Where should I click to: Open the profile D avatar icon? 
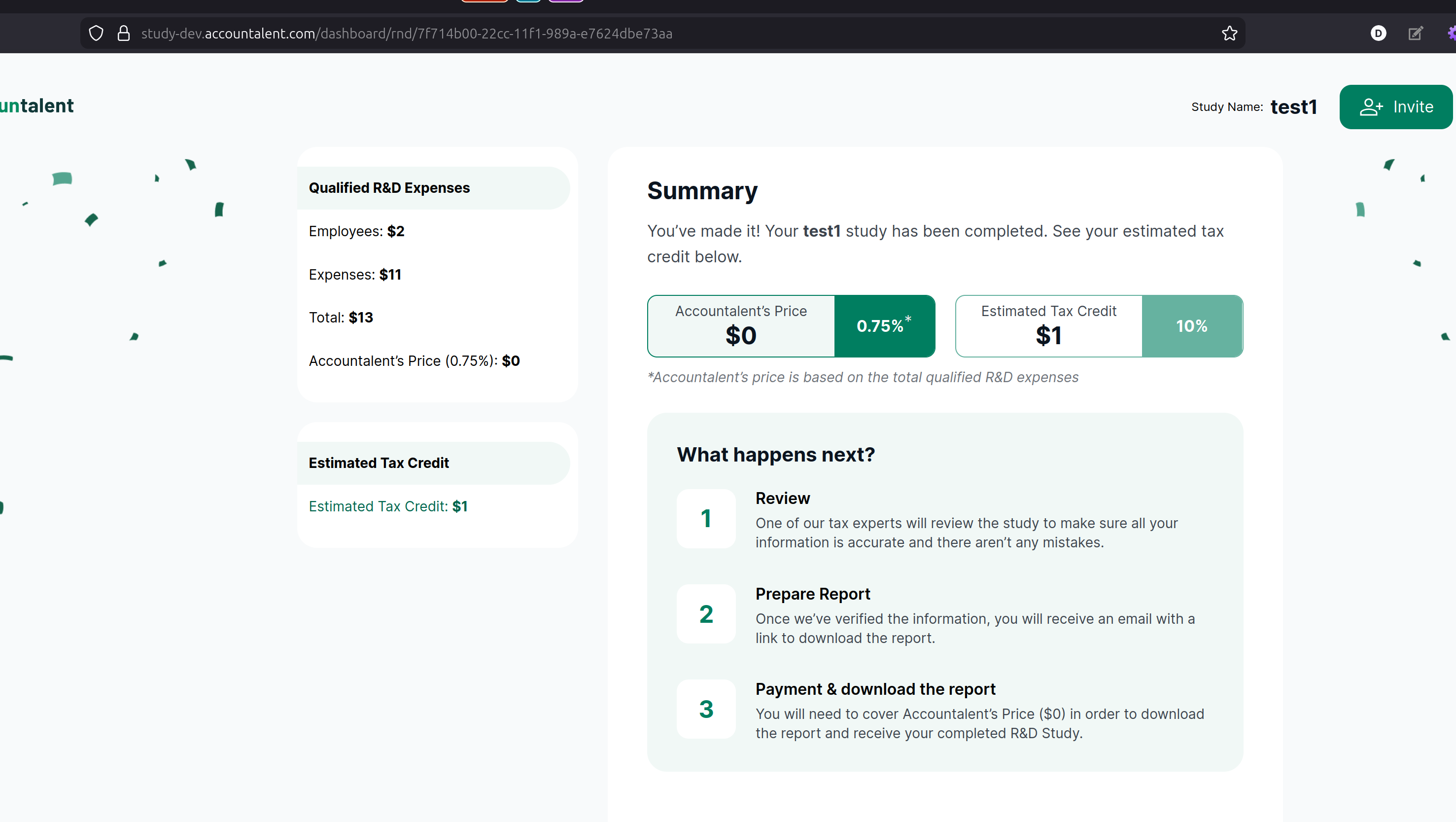tap(1378, 34)
